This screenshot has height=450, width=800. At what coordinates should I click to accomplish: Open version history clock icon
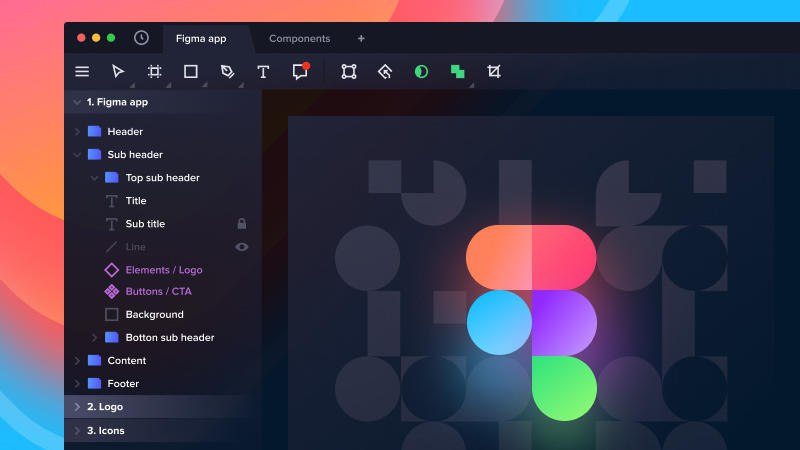point(141,38)
